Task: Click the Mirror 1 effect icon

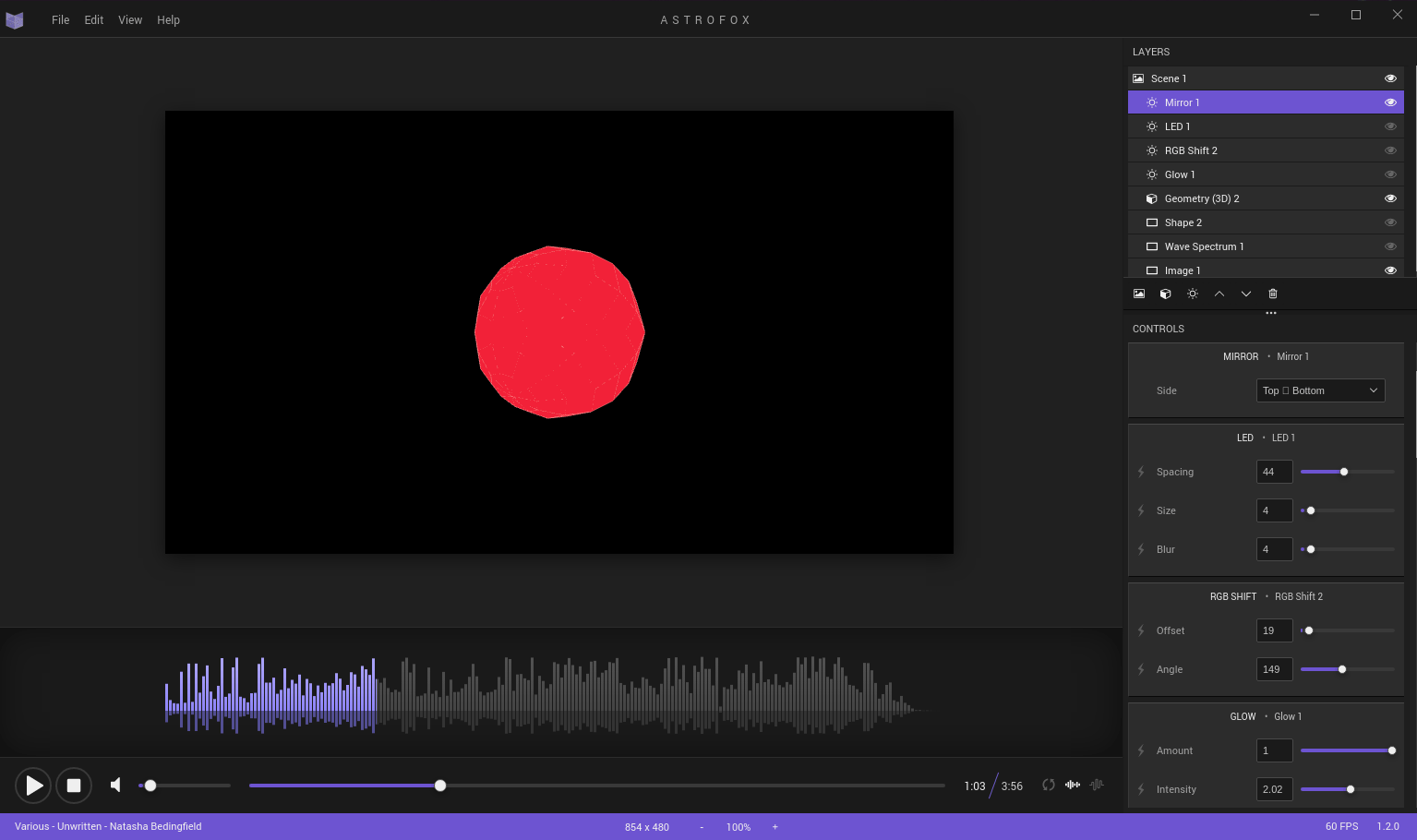Action: (x=1152, y=102)
